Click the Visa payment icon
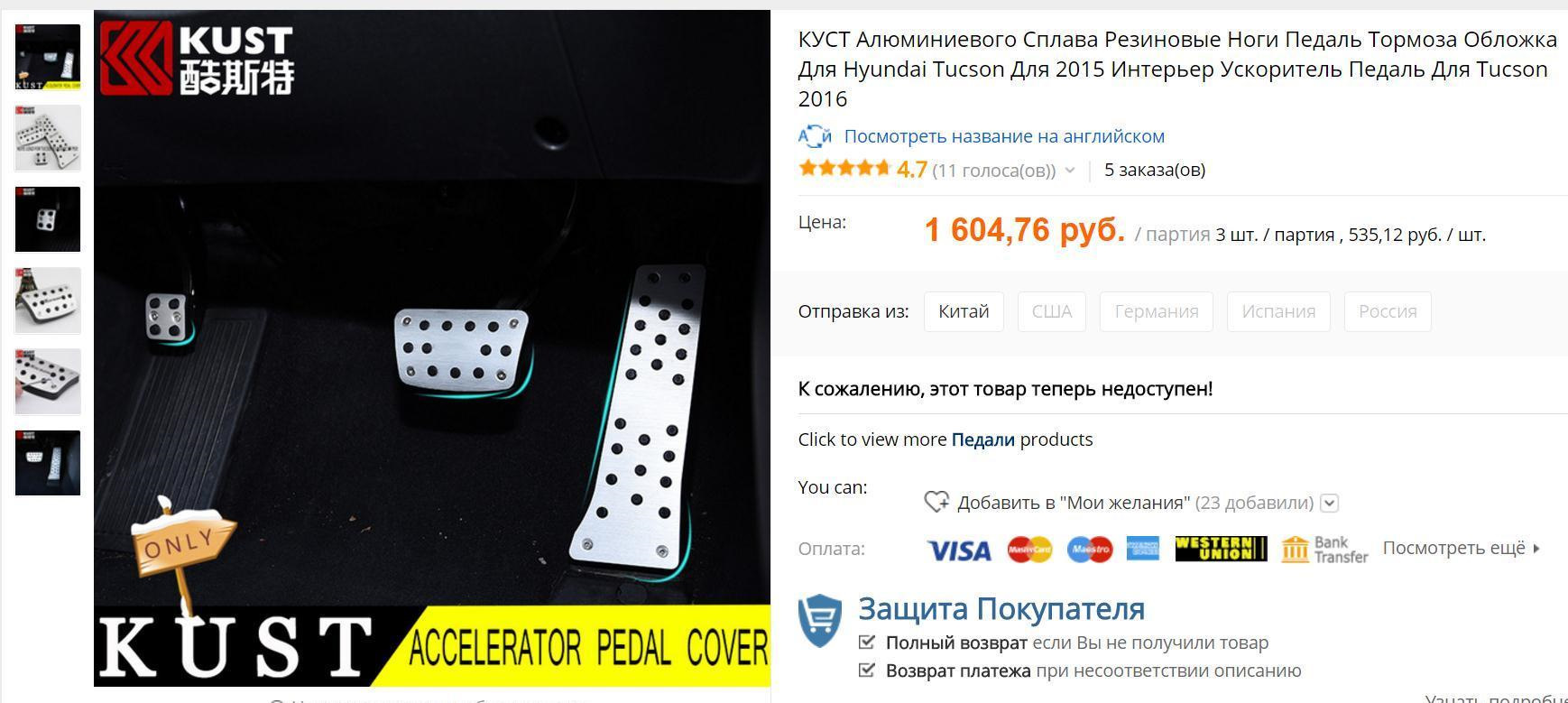This screenshot has height=703, width=1568. 959,550
